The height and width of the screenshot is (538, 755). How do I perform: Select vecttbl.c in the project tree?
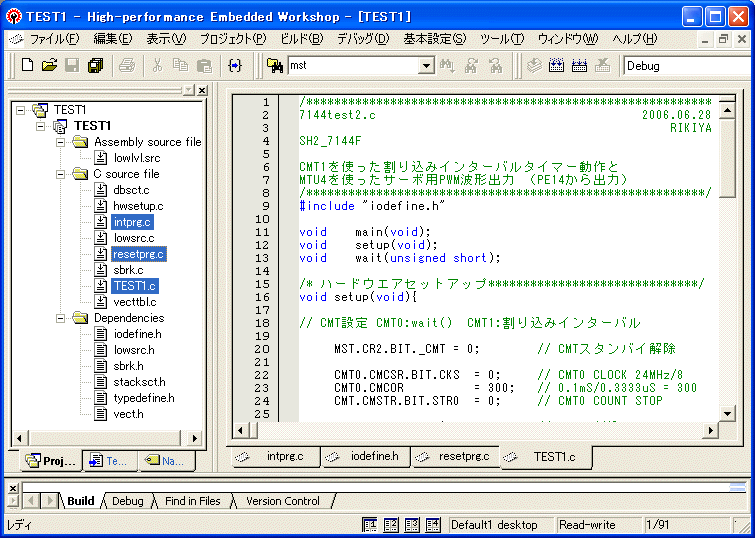pyautogui.click(x=134, y=302)
